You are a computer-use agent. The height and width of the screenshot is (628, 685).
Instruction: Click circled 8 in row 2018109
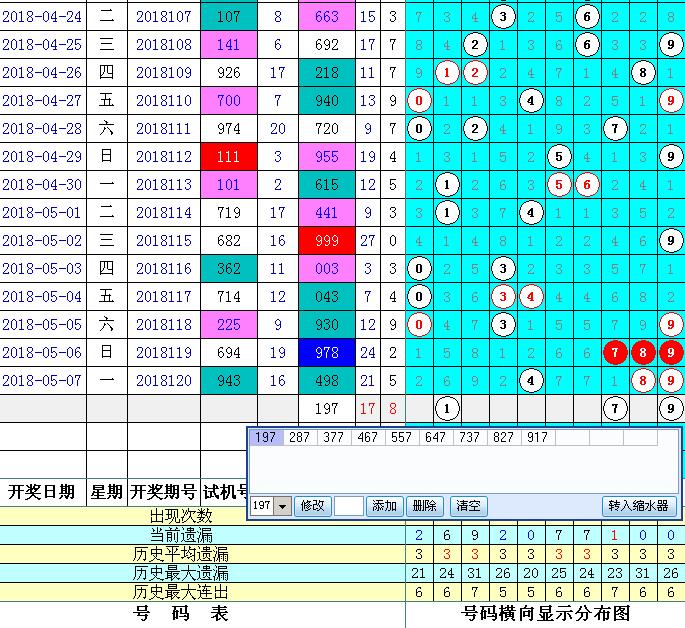tap(643, 72)
